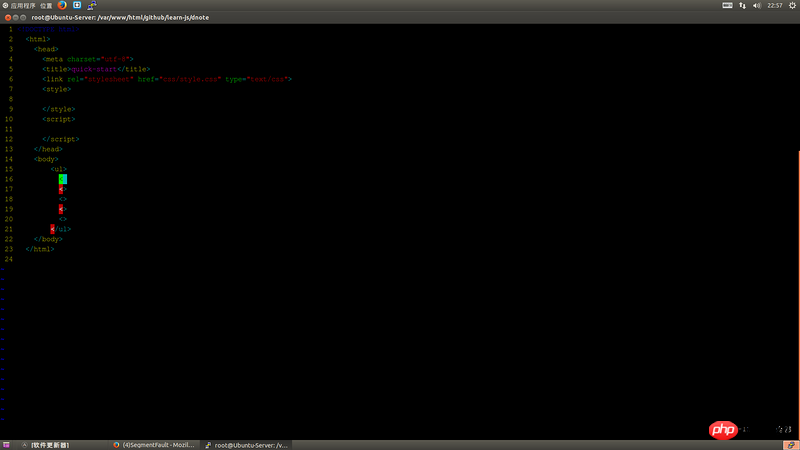Click the opening <ul> tag

pos(59,169)
